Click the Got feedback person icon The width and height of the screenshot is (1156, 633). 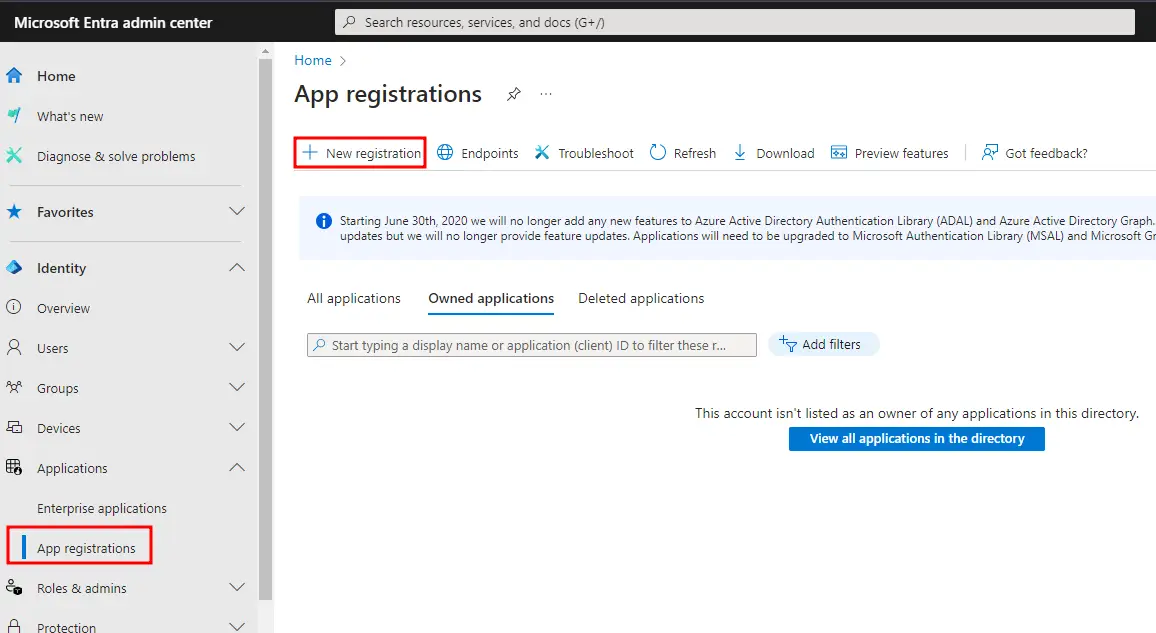click(989, 153)
